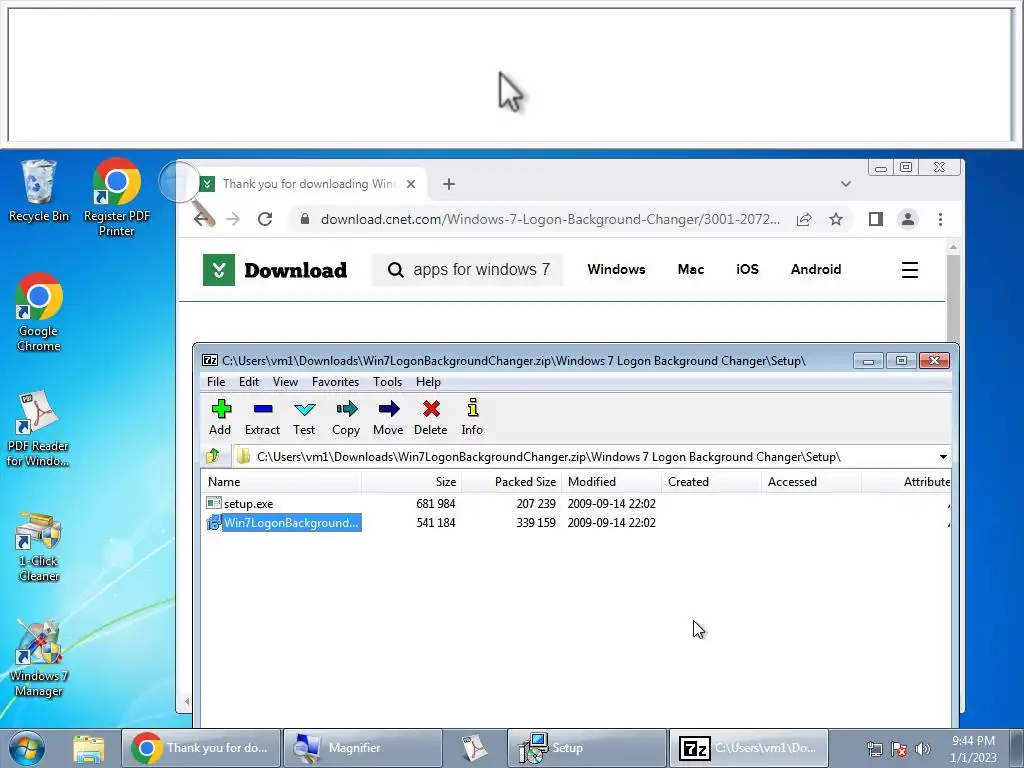Image resolution: width=1024 pixels, height=768 pixels.
Task: Go to Android category link
Action: (816, 270)
